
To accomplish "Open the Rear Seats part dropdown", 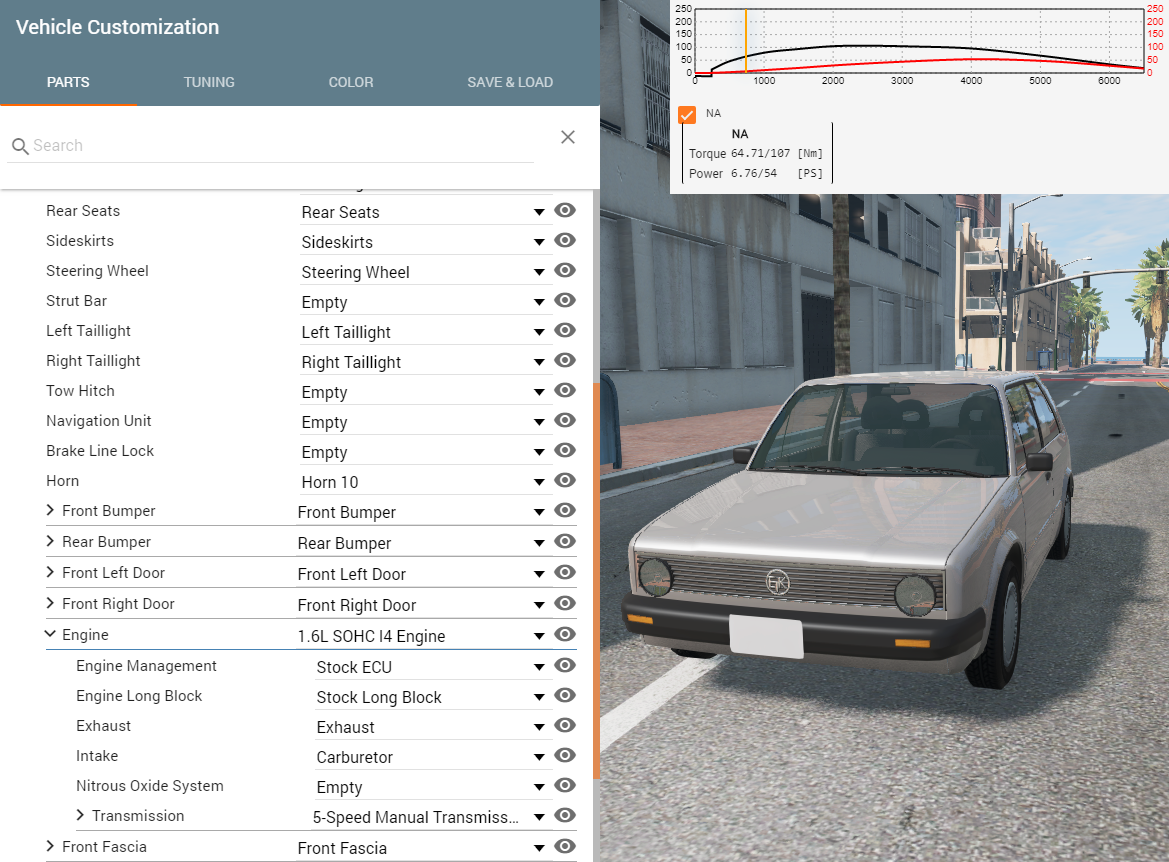I will coord(426,213).
